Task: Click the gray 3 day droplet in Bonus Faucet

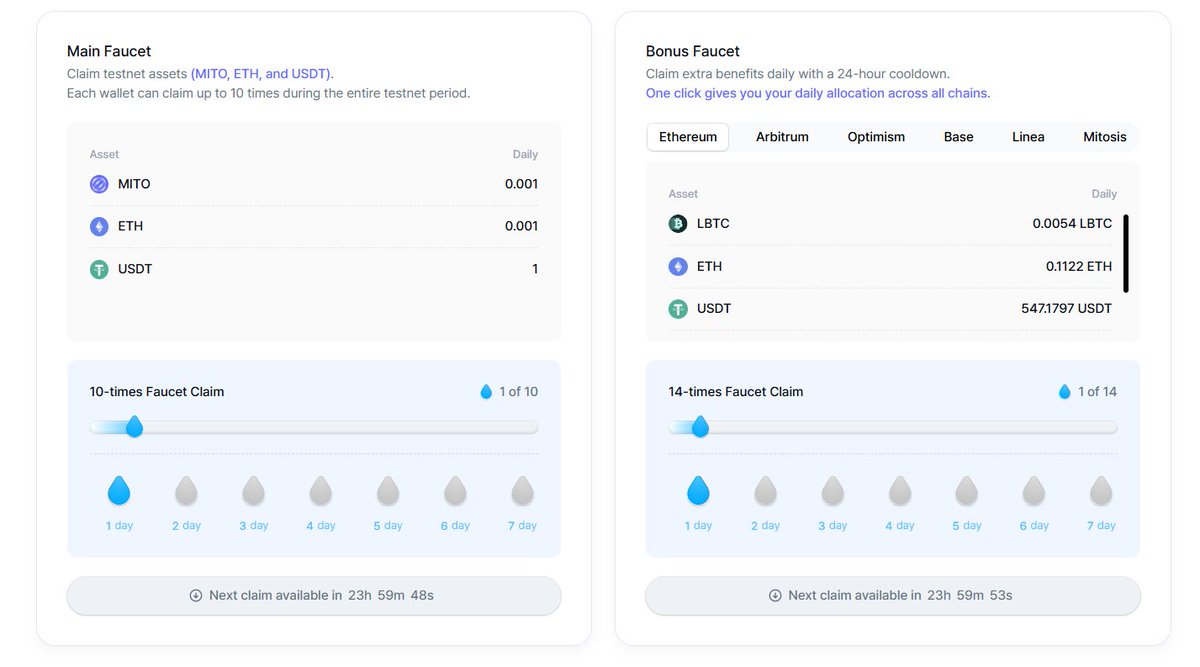Action: coord(833,491)
